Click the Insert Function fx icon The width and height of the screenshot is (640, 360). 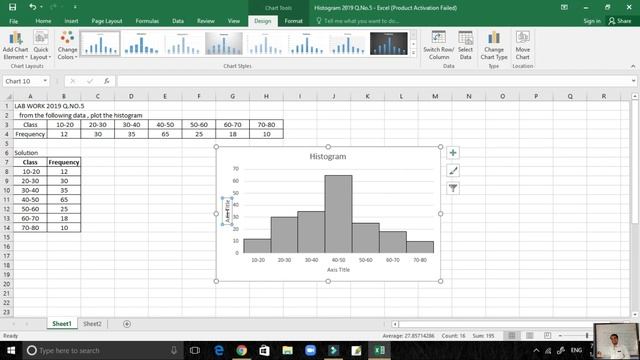pos(107,81)
